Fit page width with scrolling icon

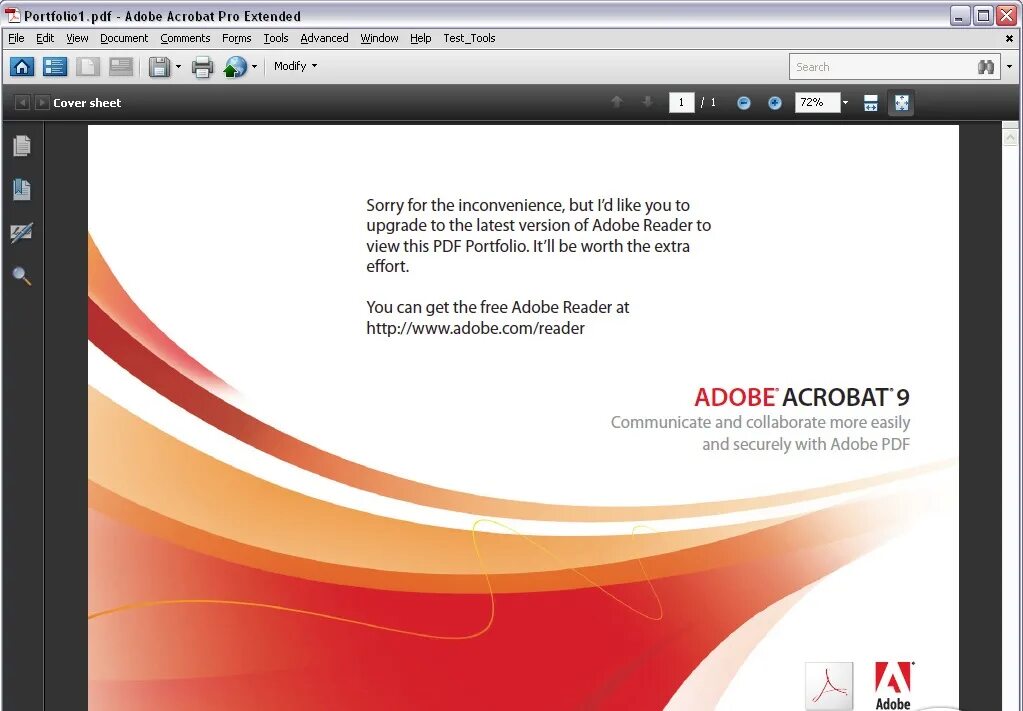pos(871,102)
